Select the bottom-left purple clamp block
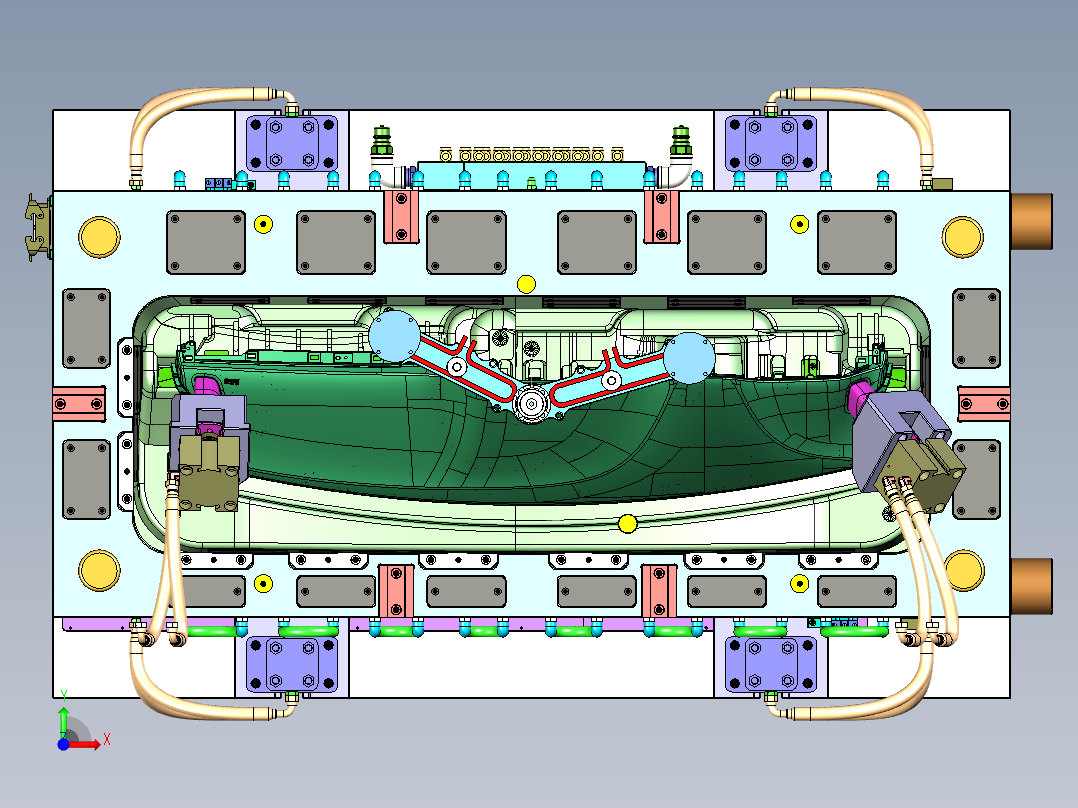The width and height of the screenshot is (1078, 808). [292, 665]
